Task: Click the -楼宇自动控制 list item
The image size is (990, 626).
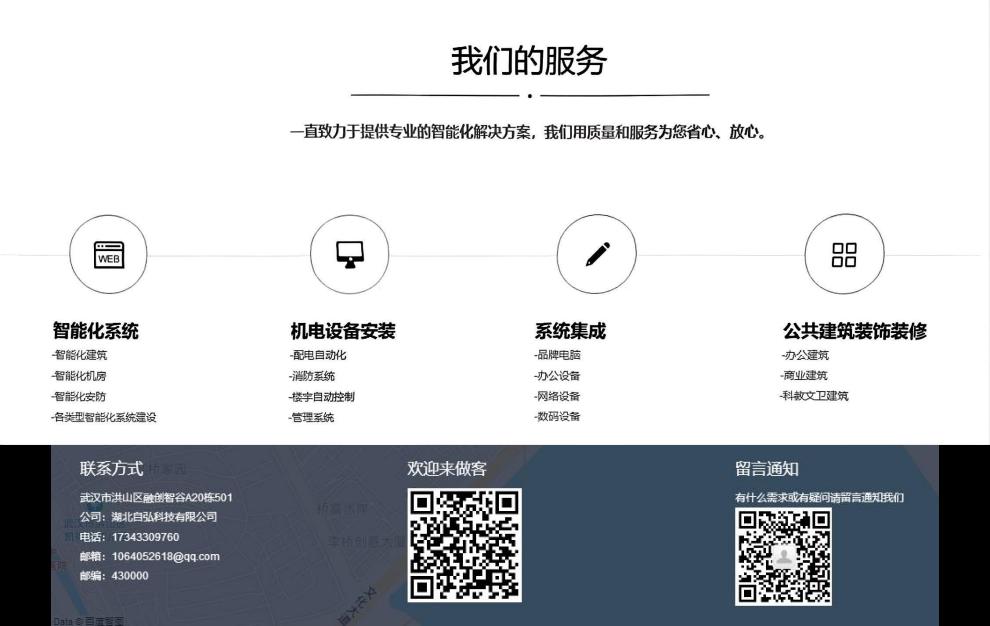Action: click(x=322, y=397)
